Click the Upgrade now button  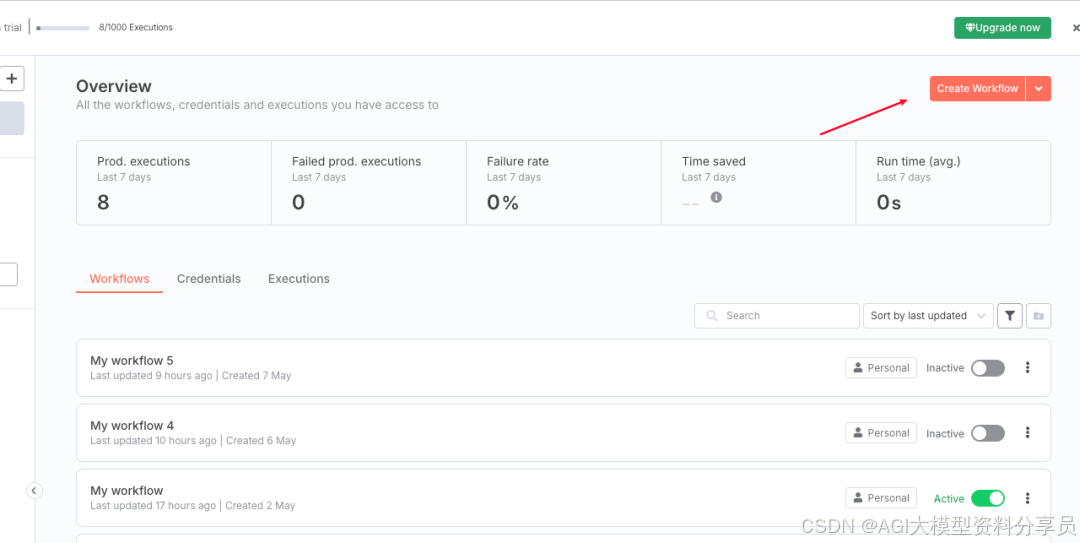[x=1002, y=28]
